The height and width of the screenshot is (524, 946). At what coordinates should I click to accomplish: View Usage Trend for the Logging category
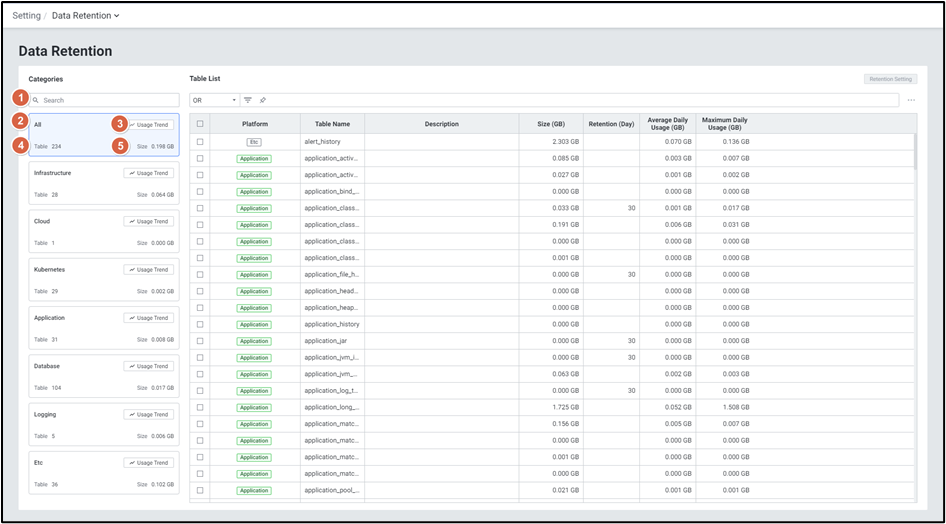tap(149, 414)
